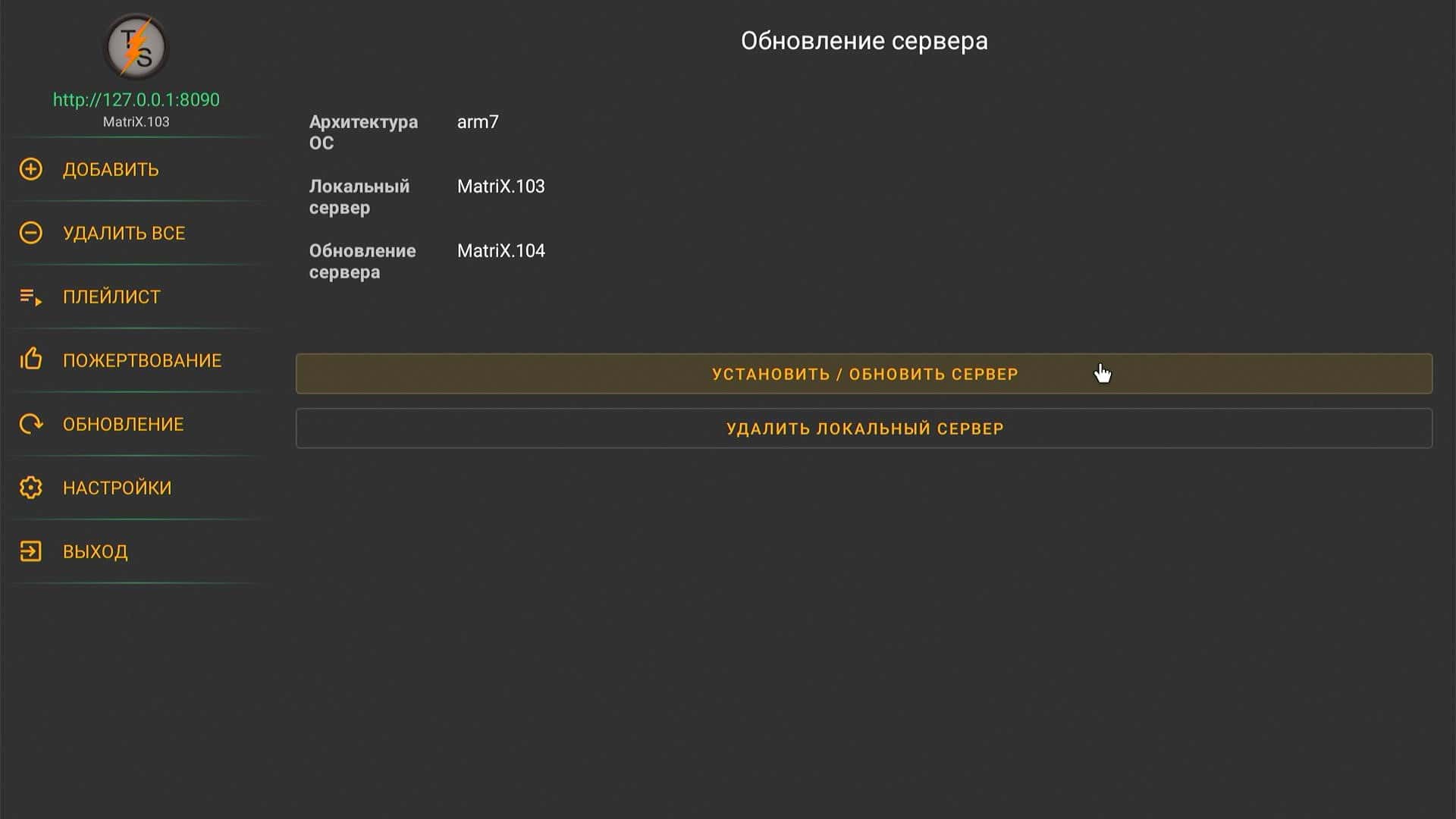
Task: Click the MatriX.103 local server value
Action: (x=501, y=187)
